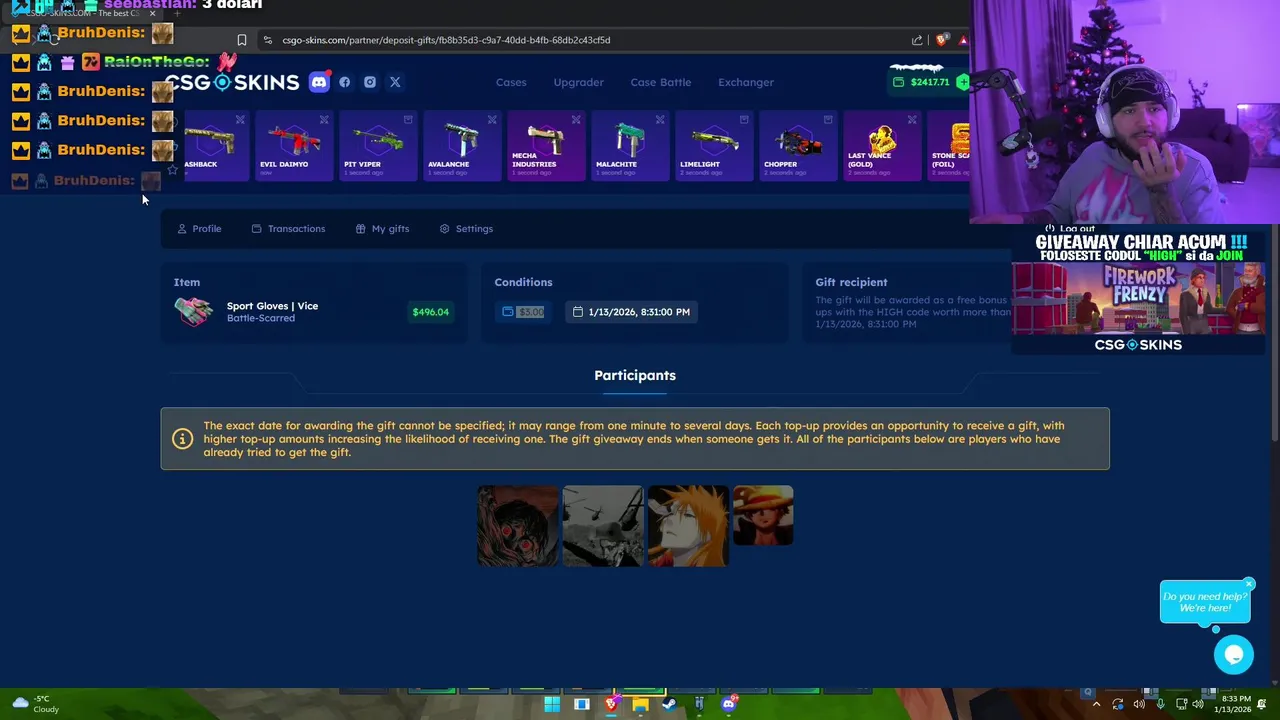Select the Malachite live drop card
1280x720 pixels.
pos(630,146)
